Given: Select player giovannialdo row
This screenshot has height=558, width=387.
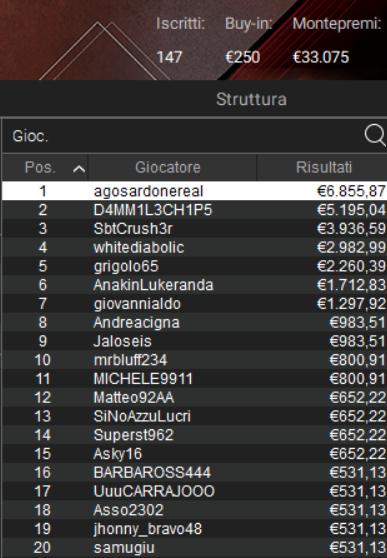Looking at the screenshot, I should 194,304.
